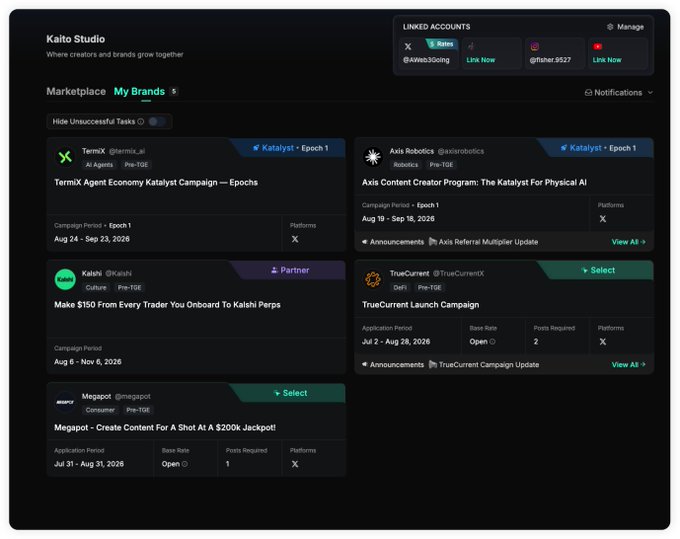Click View All on Axis Robotics card
The height and width of the screenshot is (539, 680).
coord(628,242)
